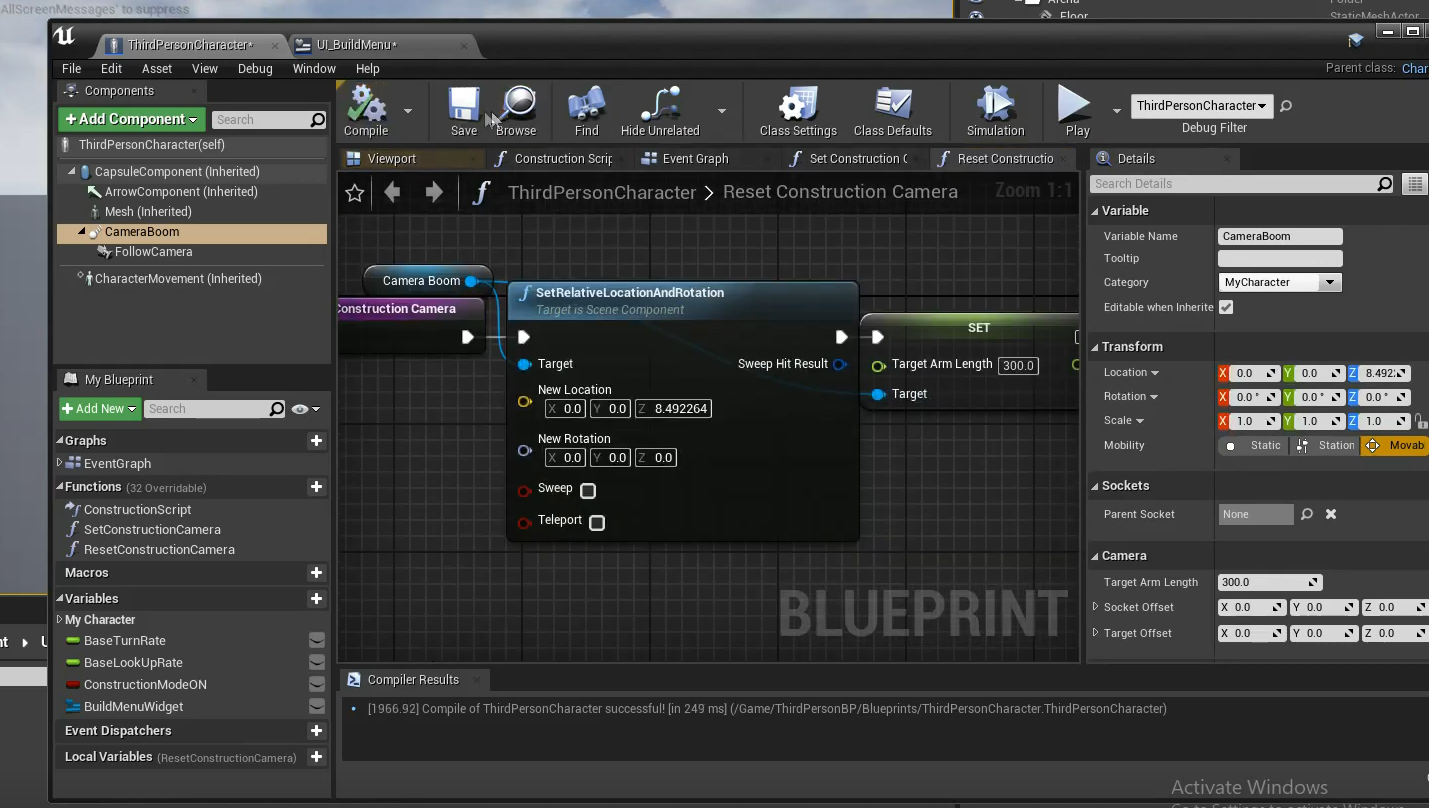Image resolution: width=1429 pixels, height=808 pixels.
Task: Open the Category MyCharacter dropdown
Action: point(1279,283)
